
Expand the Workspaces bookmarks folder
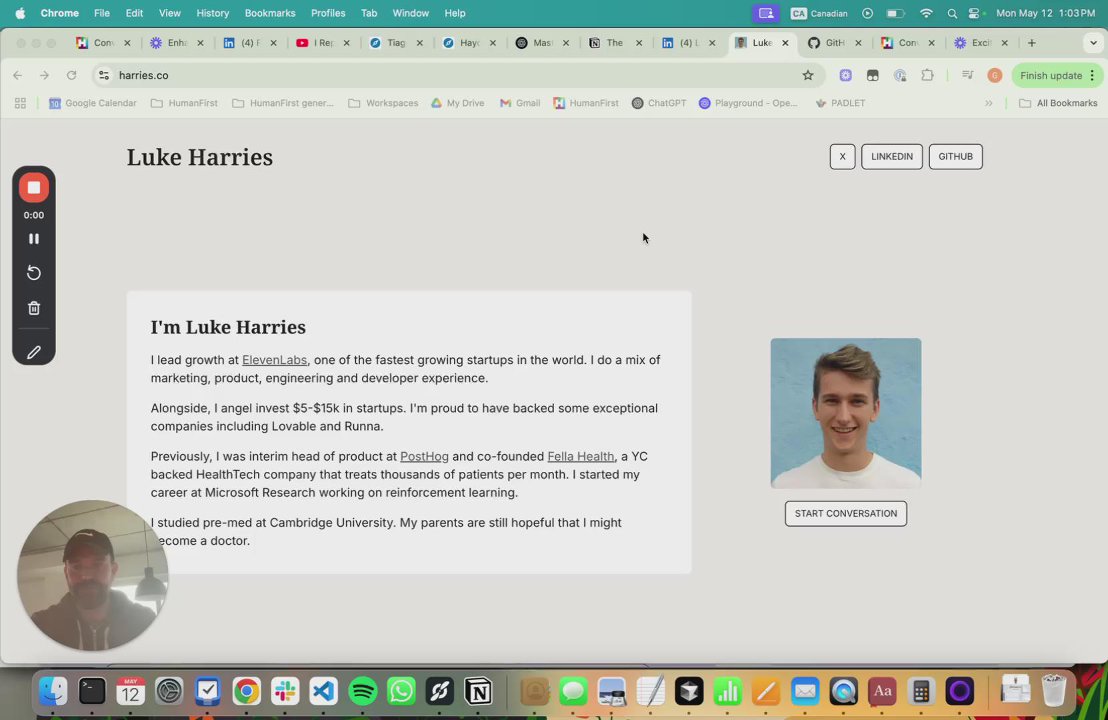click(383, 103)
